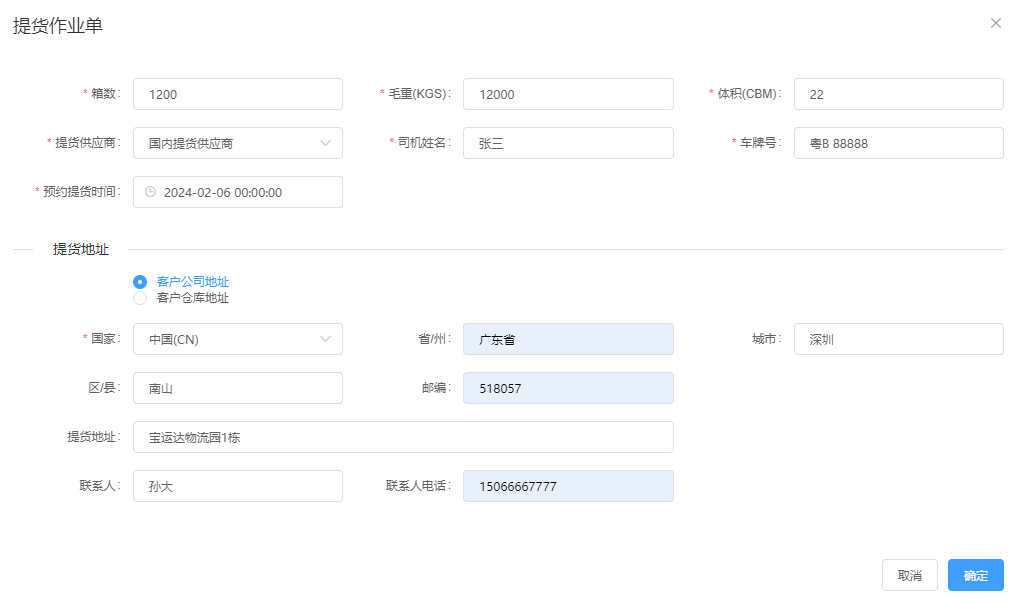Expand the 提货供应商 dropdown arrow

coord(325,143)
